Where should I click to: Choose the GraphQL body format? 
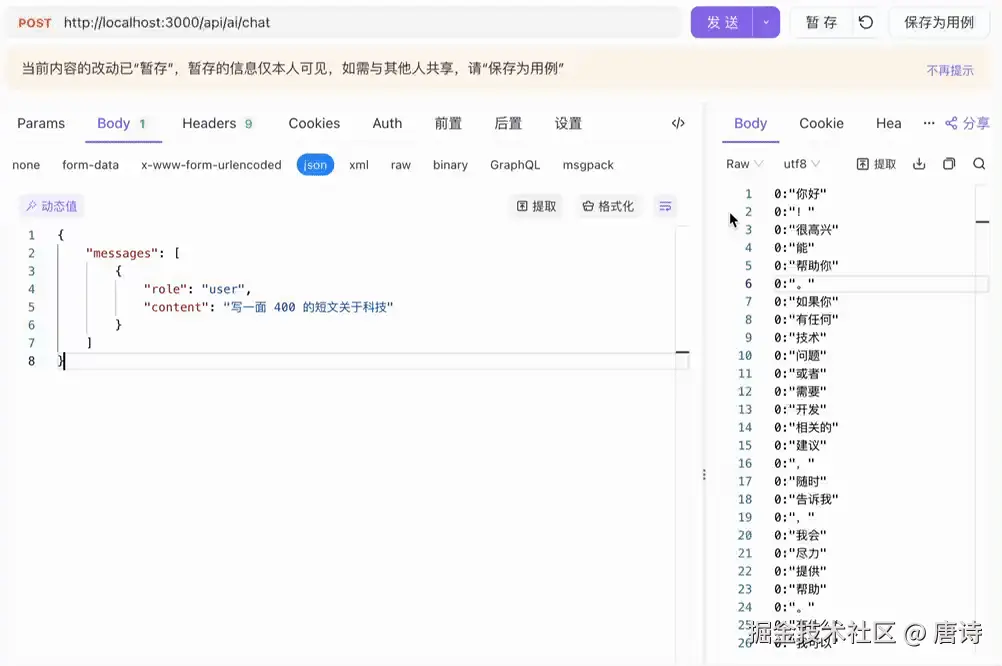click(514, 164)
